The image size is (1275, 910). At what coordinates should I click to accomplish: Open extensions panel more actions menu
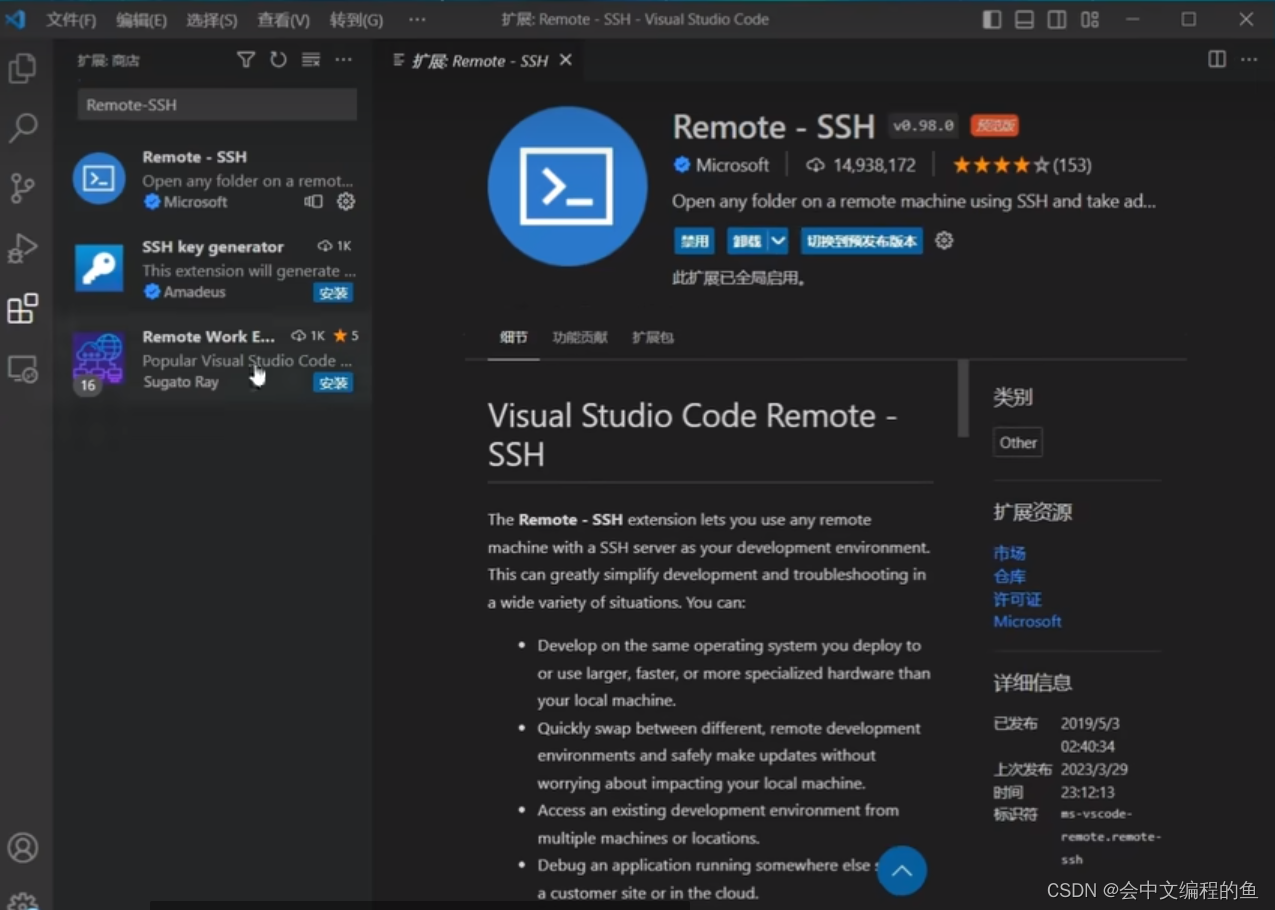pos(343,60)
